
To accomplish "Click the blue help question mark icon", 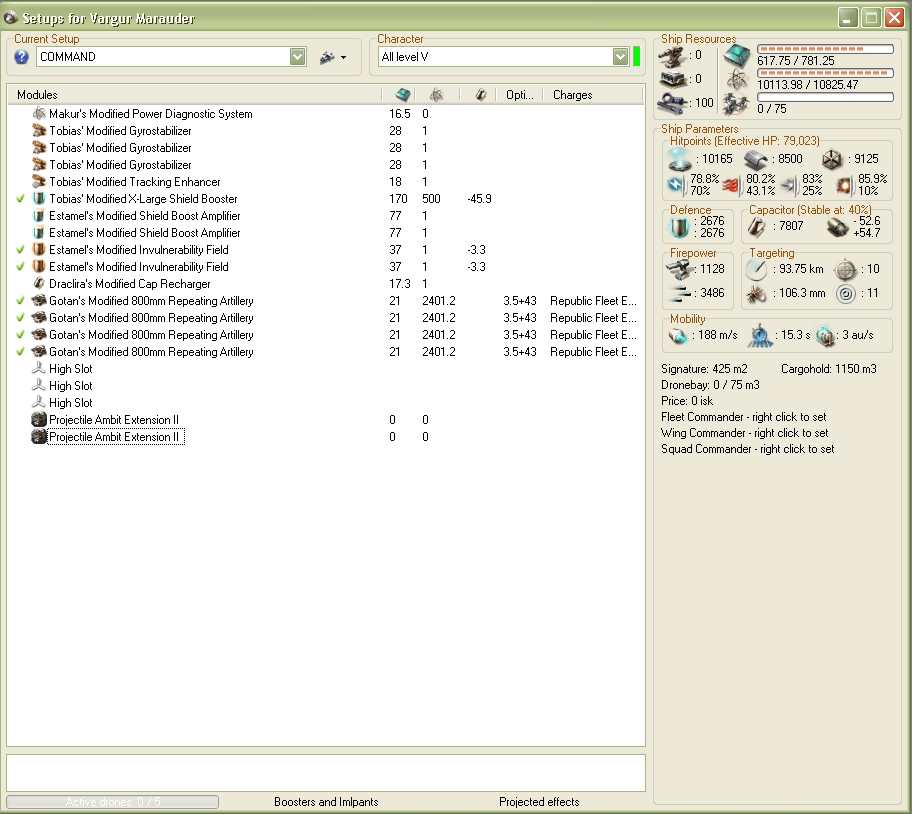I will [x=22, y=57].
